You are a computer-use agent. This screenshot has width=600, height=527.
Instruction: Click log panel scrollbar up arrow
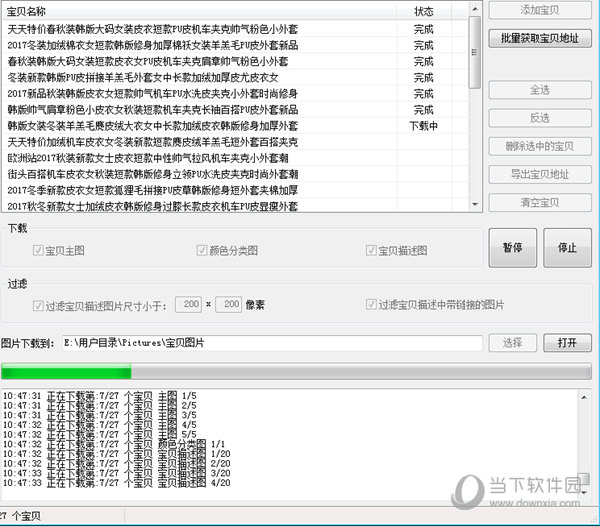click(584, 397)
